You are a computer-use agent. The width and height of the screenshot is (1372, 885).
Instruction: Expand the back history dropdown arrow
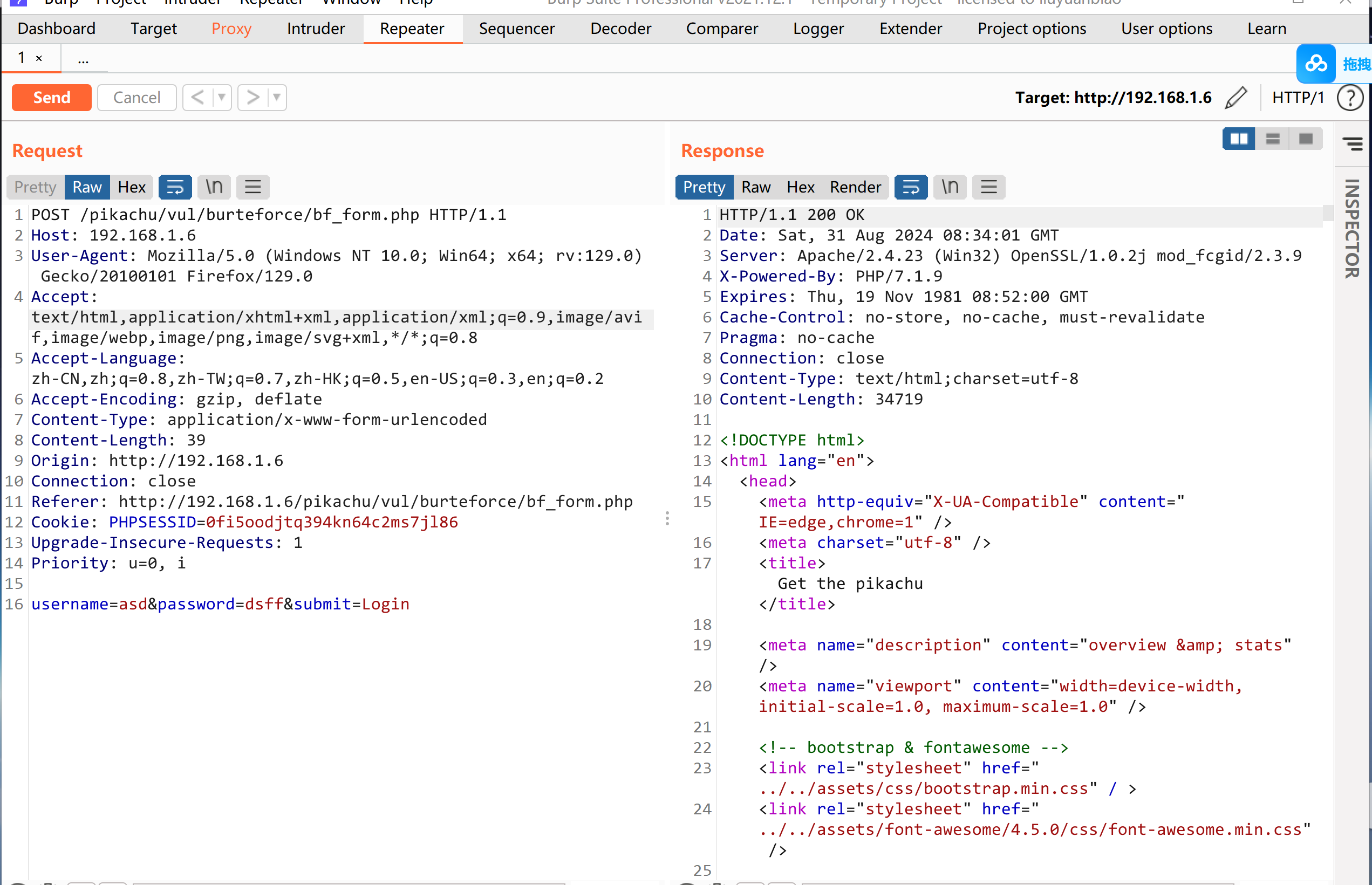click(x=221, y=98)
